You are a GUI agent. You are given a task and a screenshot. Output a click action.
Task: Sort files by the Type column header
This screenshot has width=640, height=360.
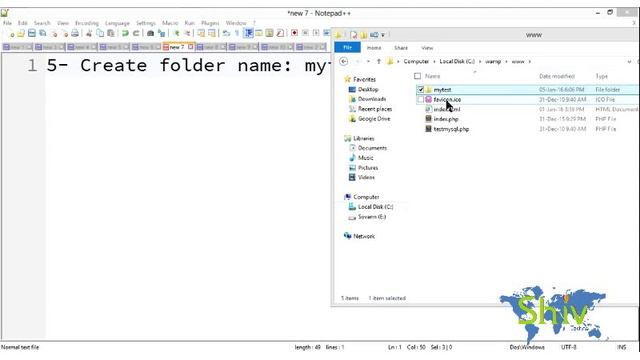(x=602, y=76)
